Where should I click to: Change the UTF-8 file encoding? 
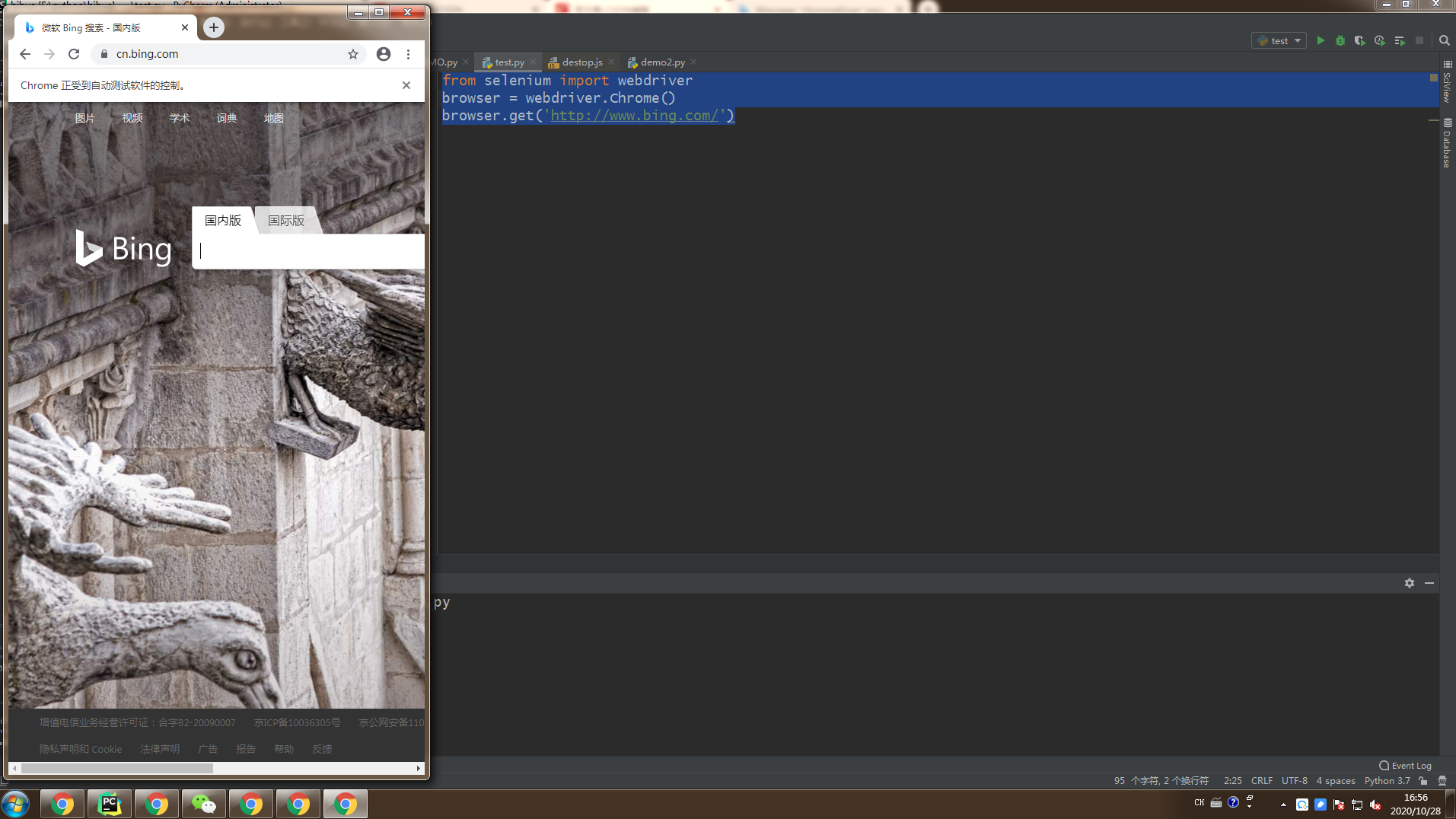tap(1295, 780)
